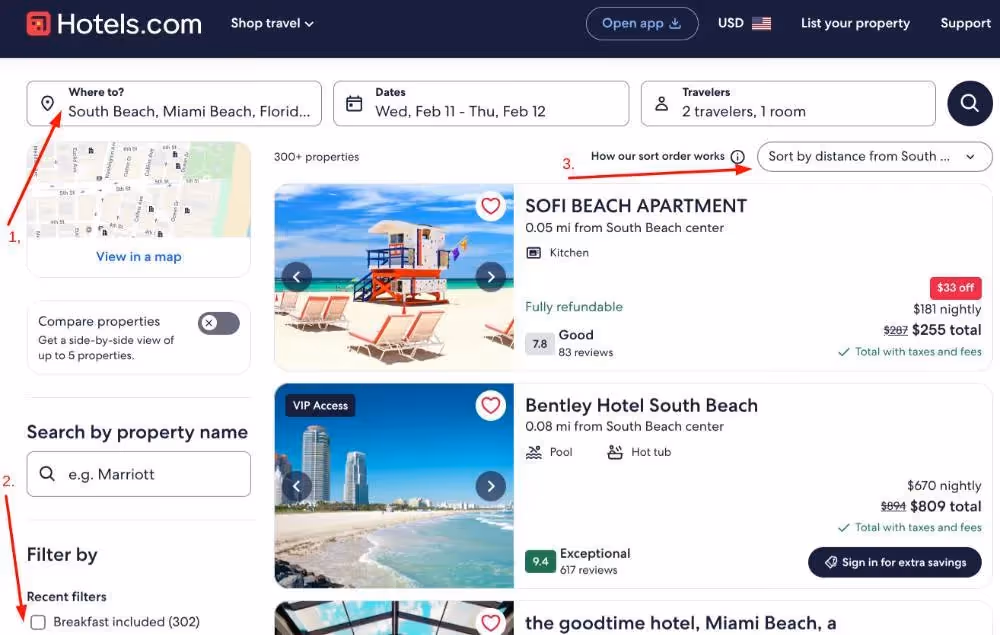Click the $33 off discount badge
This screenshot has height=635, width=1000.
[x=955, y=288]
